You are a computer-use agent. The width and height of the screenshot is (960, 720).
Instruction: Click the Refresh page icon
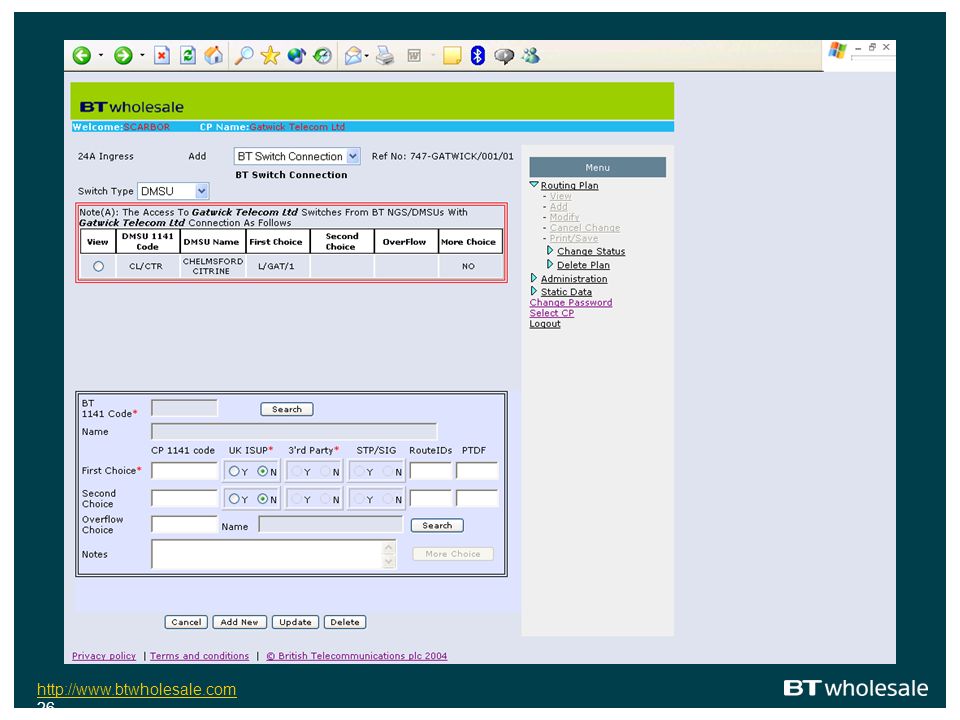pyautogui.click(x=188, y=56)
